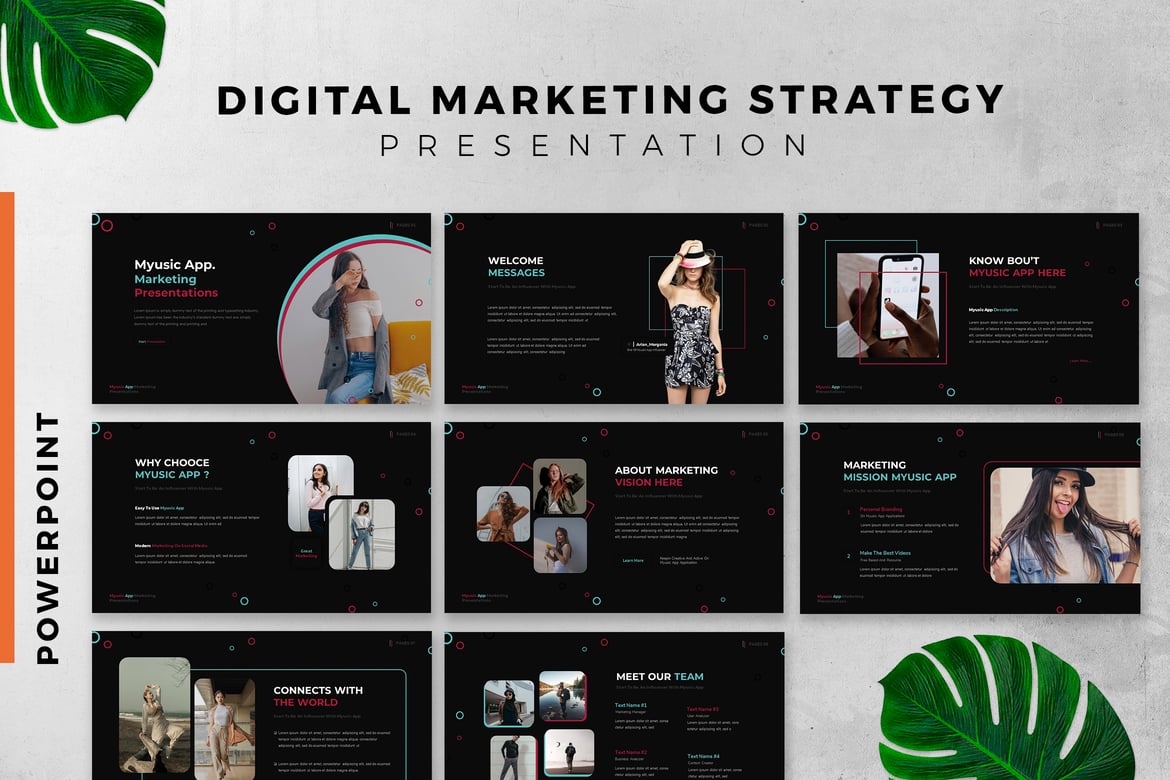The image size is (1170, 780).
Task: Select the woman in jeans photo on Why Chooce slide
Action: [362, 534]
